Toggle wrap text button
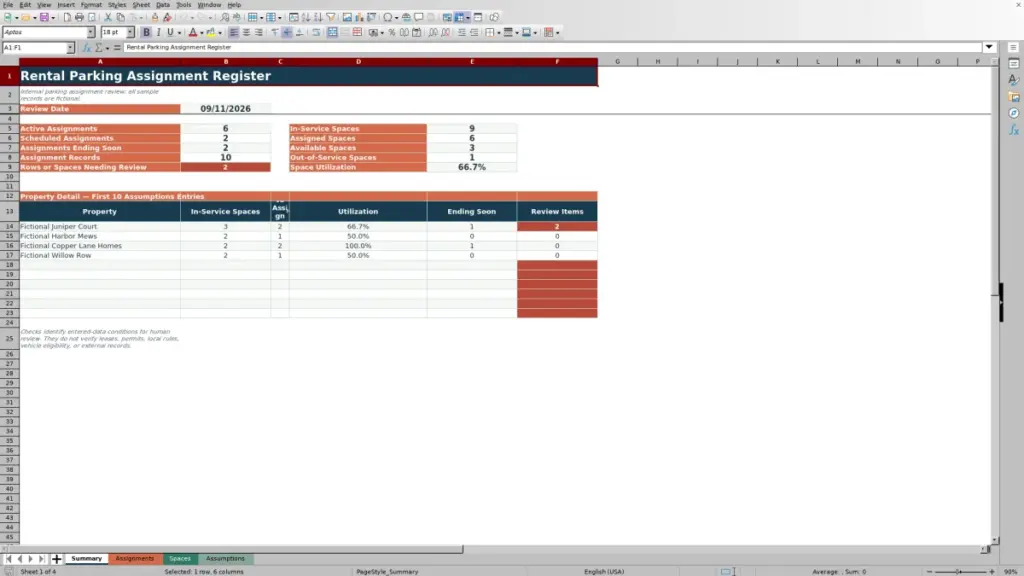Viewport: 1024px width, 576px height. pos(316,32)
